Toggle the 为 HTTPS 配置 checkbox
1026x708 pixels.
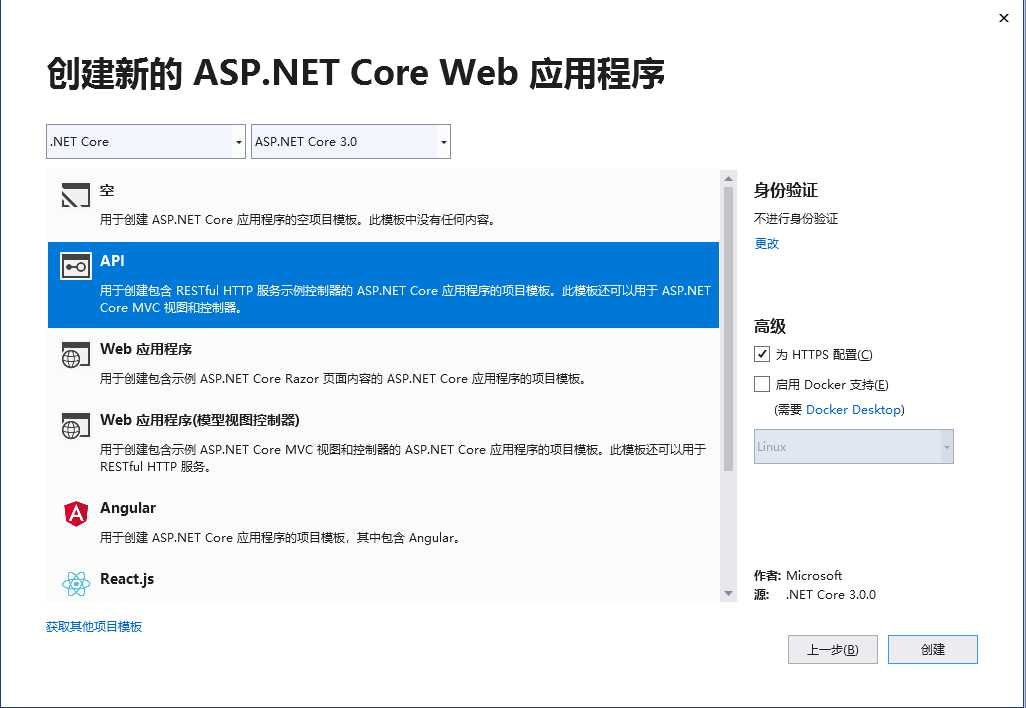pos(762,354)
